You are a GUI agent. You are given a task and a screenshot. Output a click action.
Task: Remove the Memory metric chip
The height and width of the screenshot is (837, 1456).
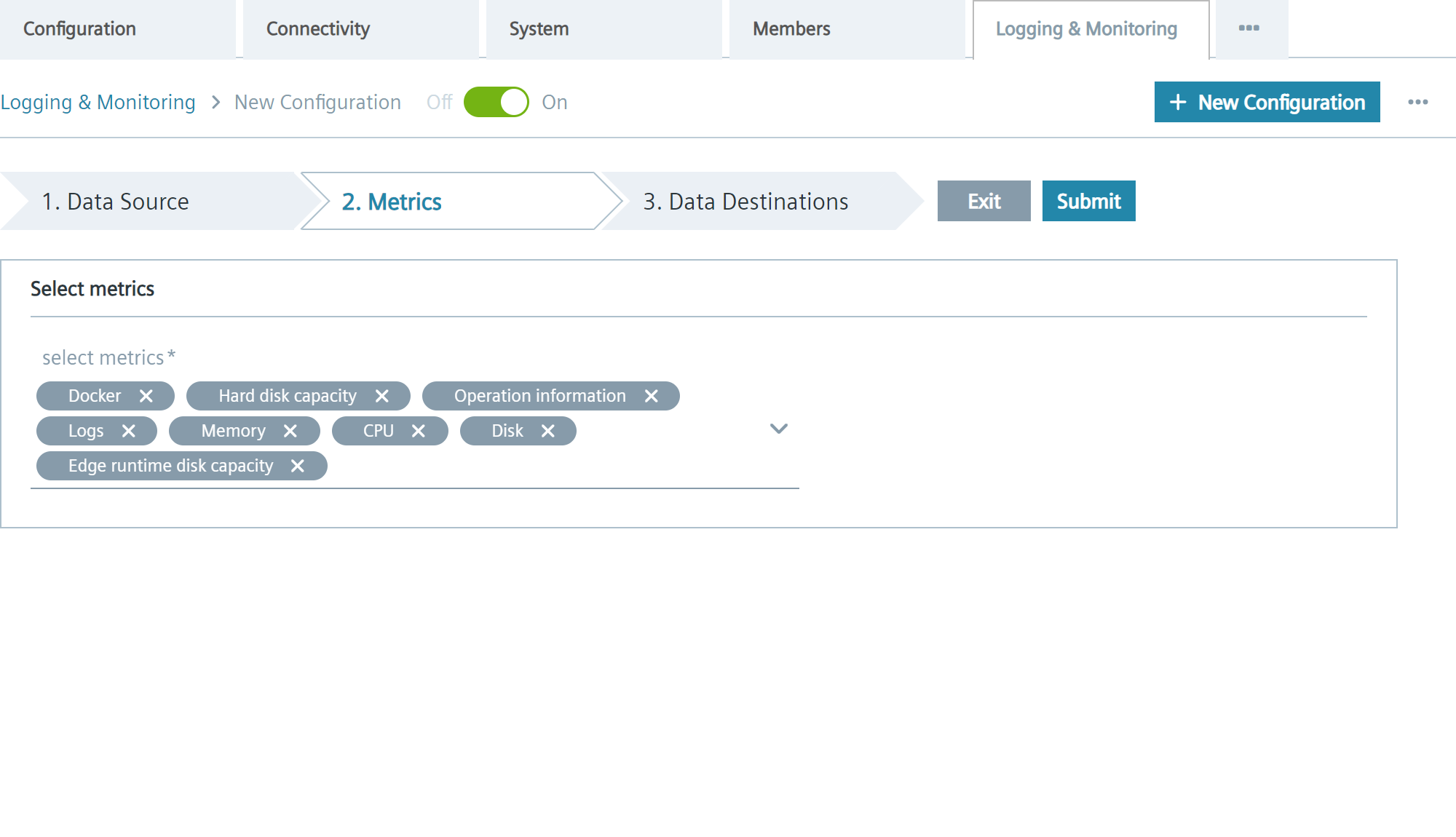point(290,430)
